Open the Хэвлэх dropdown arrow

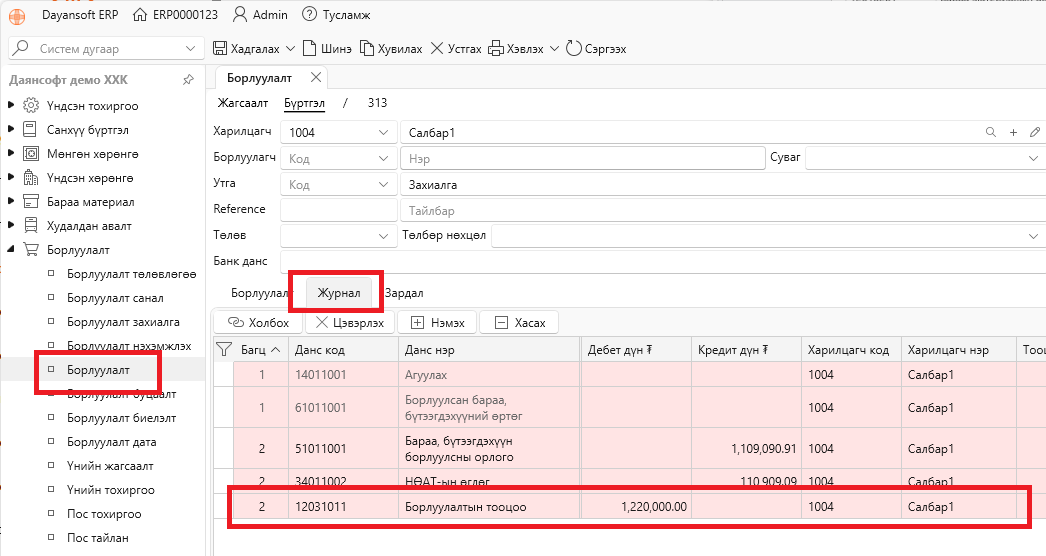tap(554, 49)
